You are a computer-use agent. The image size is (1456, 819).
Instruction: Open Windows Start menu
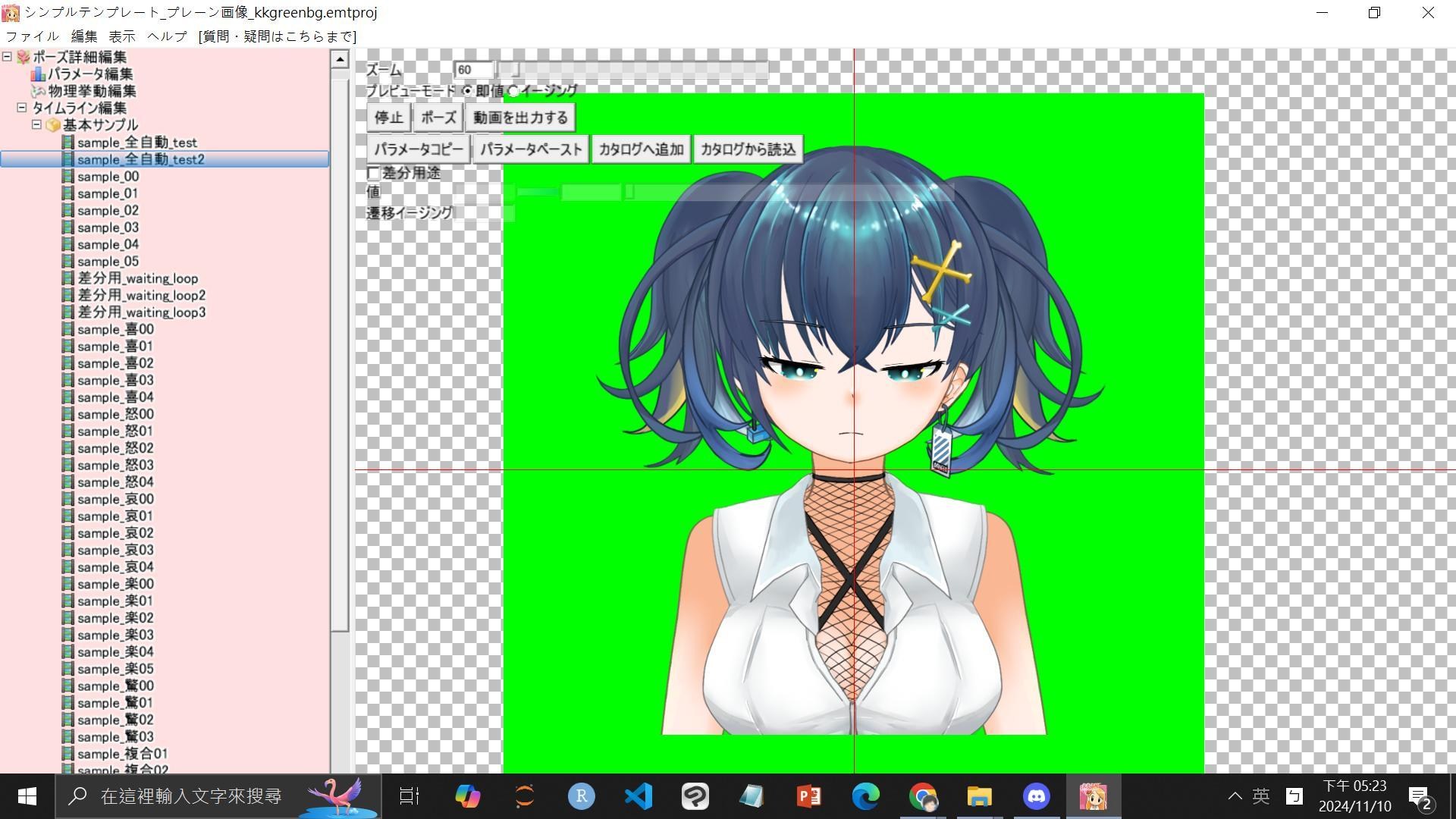pos(27,796)
